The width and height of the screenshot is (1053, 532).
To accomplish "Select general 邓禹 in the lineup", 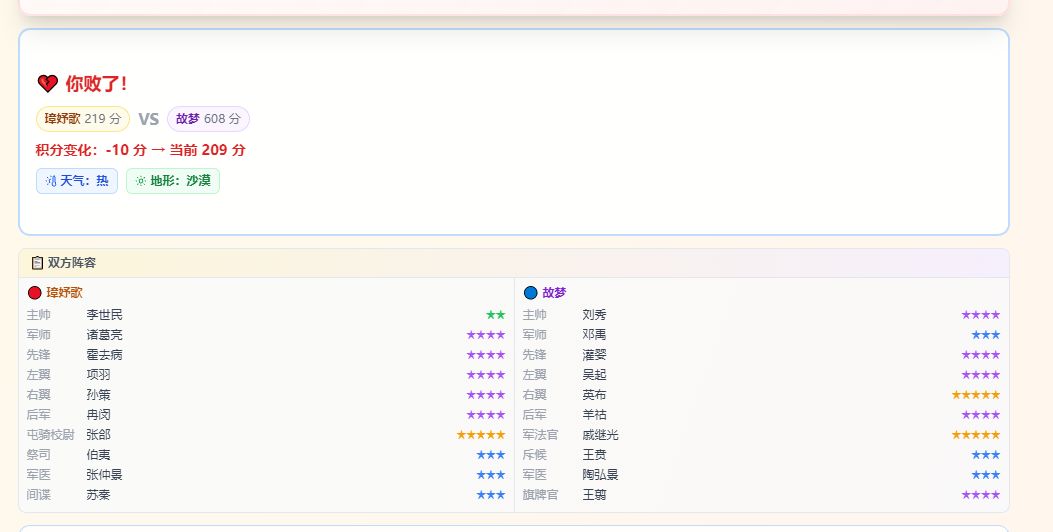I will pyautogui.click(x=594, y=335).
